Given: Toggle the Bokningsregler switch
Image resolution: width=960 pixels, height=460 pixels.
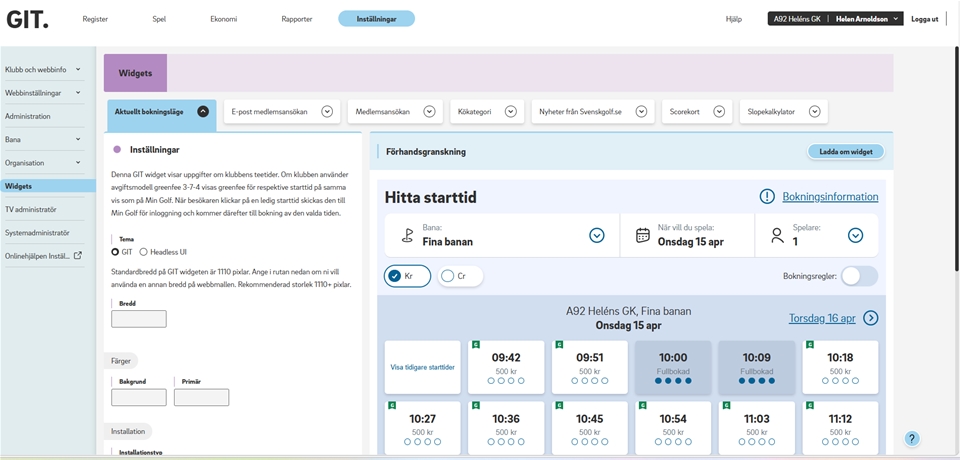Looking at the screenshot, I should [x=859, y=276].
